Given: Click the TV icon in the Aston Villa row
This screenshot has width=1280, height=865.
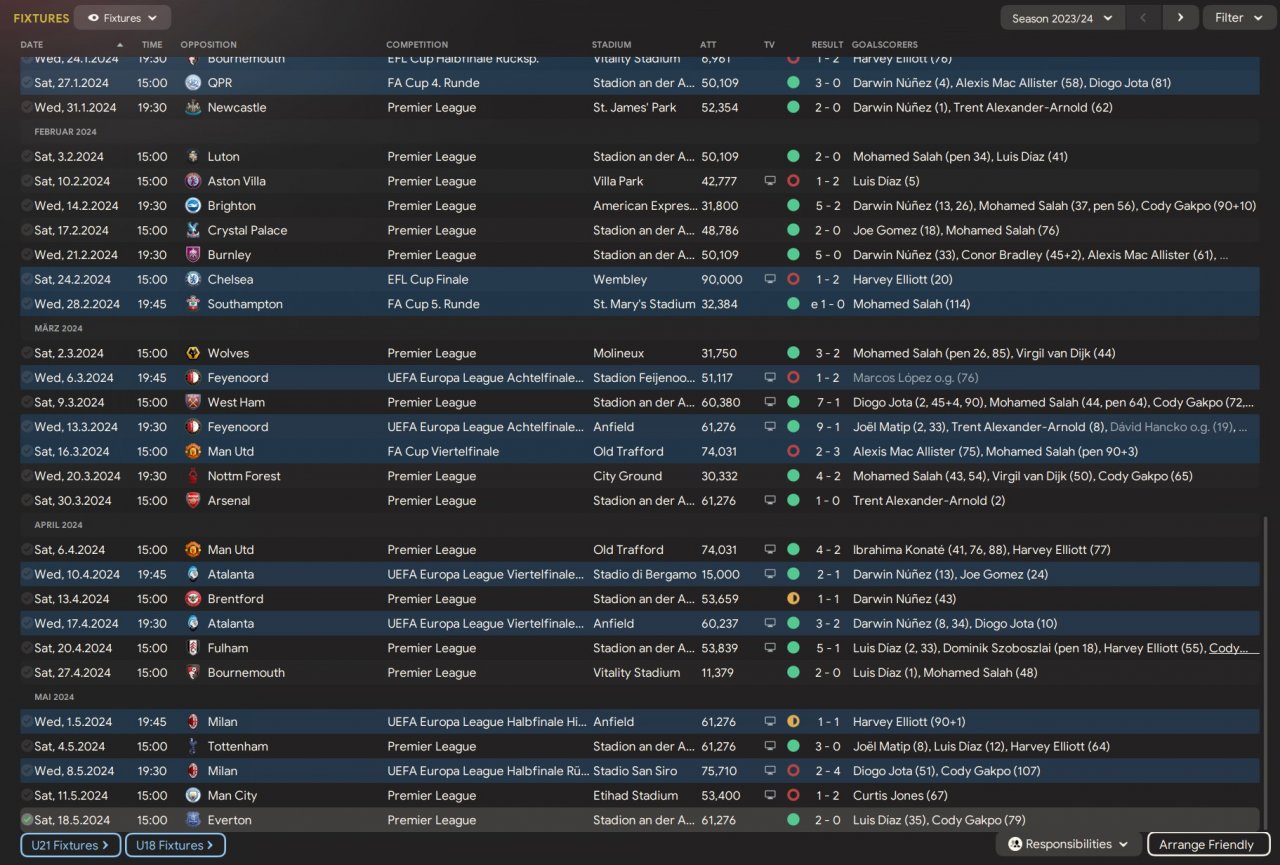Looking at the screenshot, I should coord(770,181).
